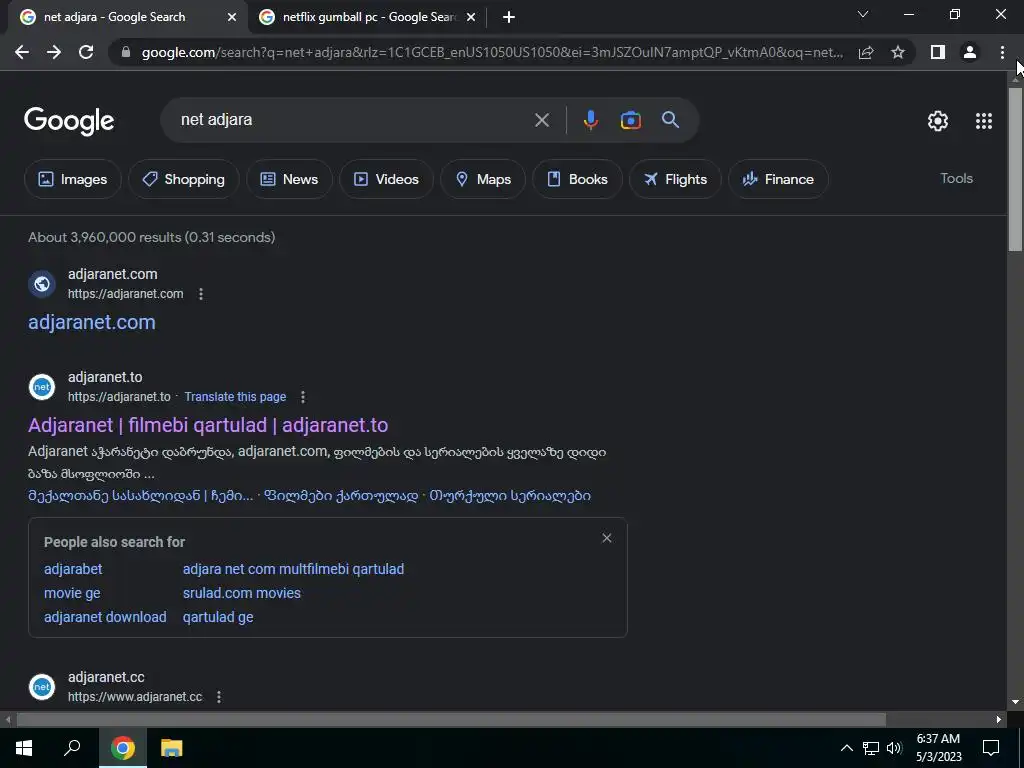Screen dimensions: 1024x768
Task: Search by voice microphone icon
Action: tap(590, 120)
